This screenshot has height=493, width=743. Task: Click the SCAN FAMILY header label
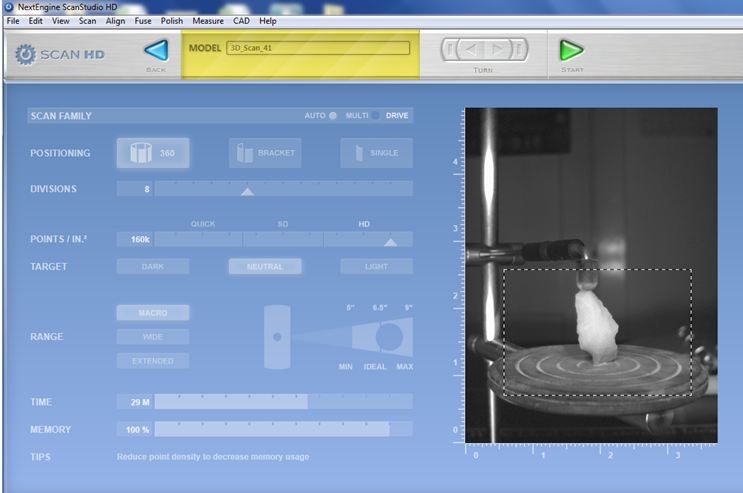pyautogui.click(x=61, y=116)
